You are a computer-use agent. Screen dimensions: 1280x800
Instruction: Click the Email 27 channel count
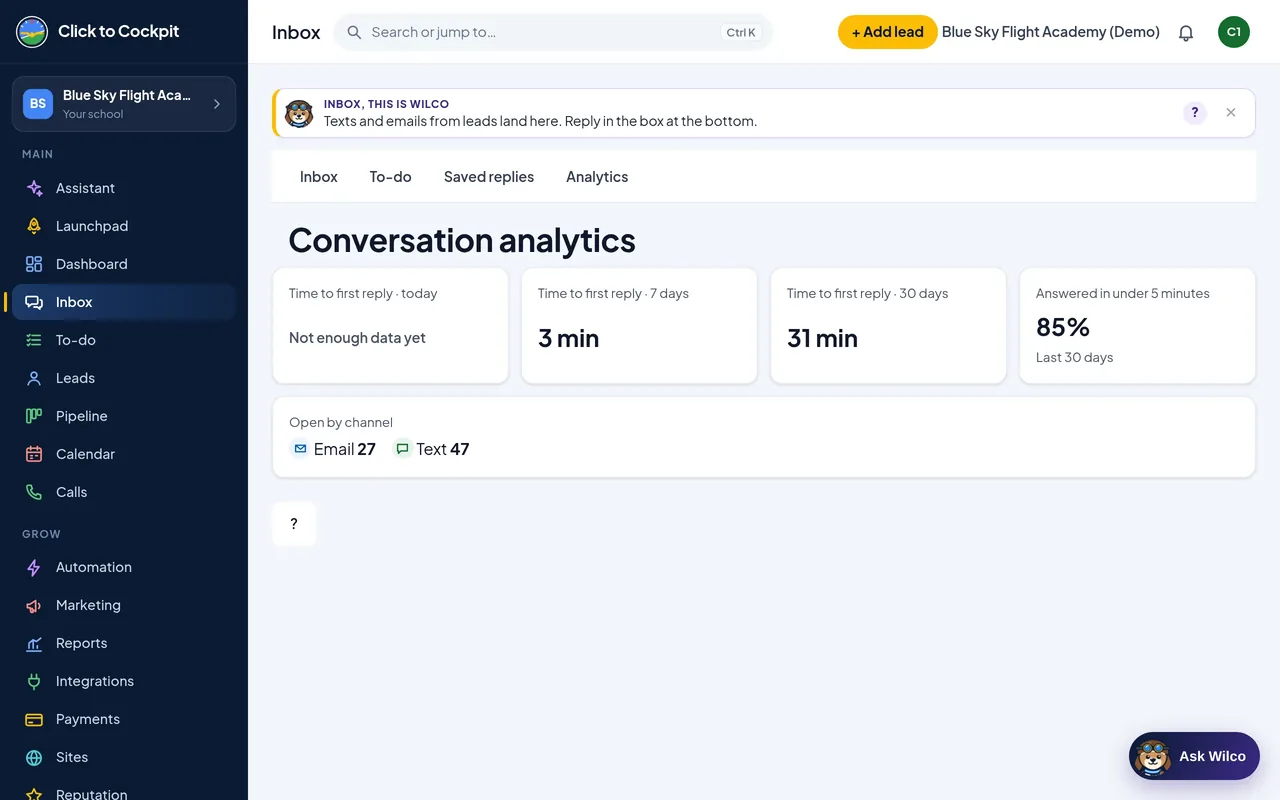[x=333, y=449]
